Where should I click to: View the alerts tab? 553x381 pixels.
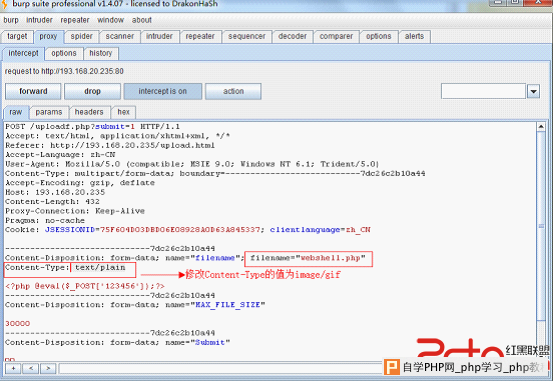pyautogui.click(x=414, y=36)
